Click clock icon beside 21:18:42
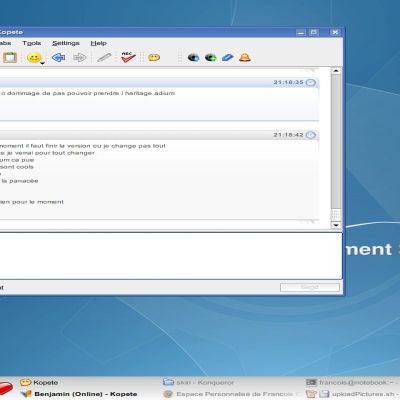Viewport: 400px width, 400px height. (311, 135)
